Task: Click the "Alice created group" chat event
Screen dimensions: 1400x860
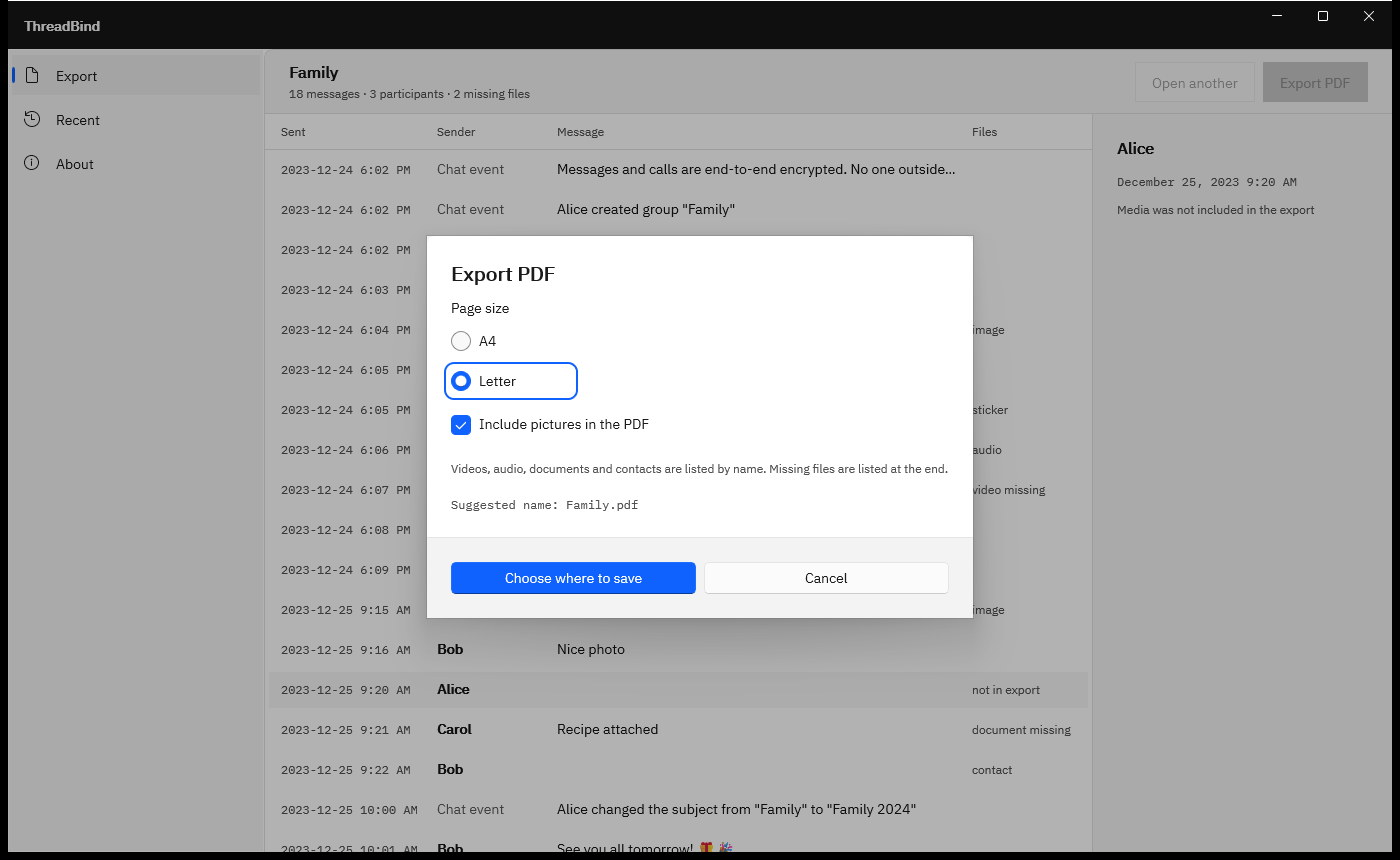Action: (678, 210)
